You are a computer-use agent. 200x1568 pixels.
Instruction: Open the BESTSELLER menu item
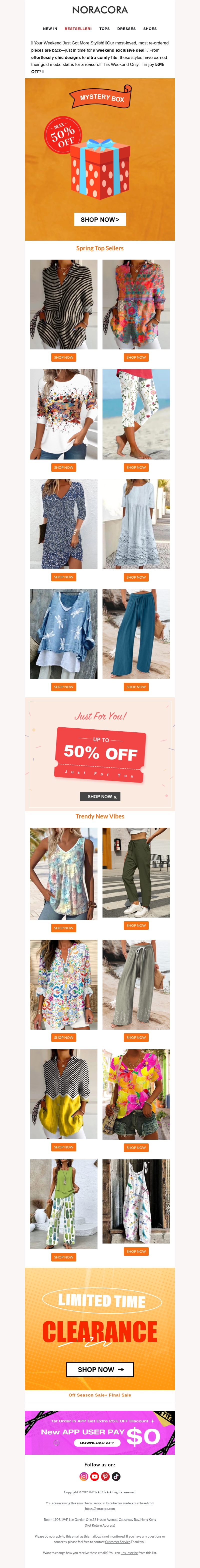[x=78, y=29]
